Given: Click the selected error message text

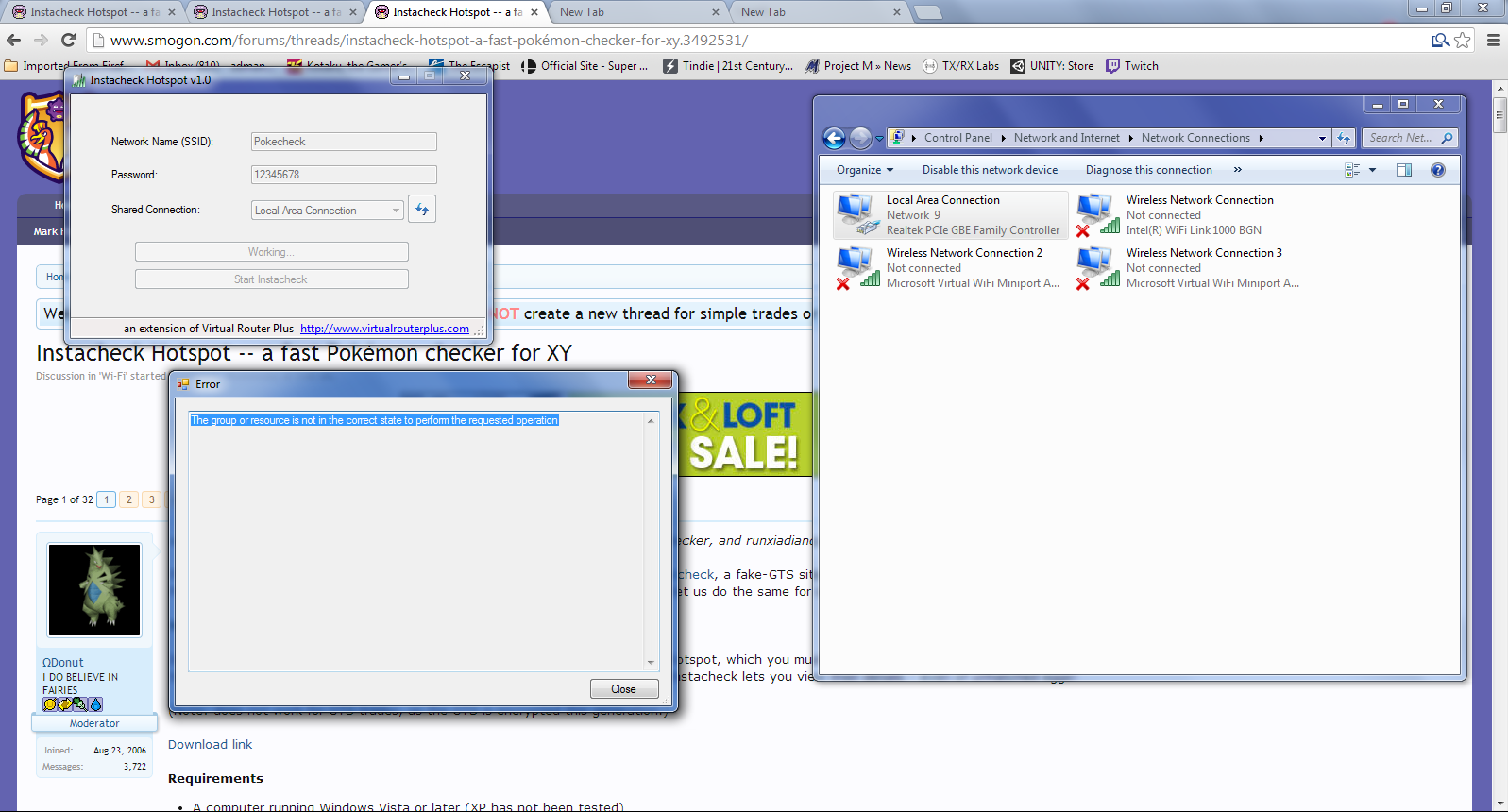Looking at the screenshot, I should coord(374,420).
